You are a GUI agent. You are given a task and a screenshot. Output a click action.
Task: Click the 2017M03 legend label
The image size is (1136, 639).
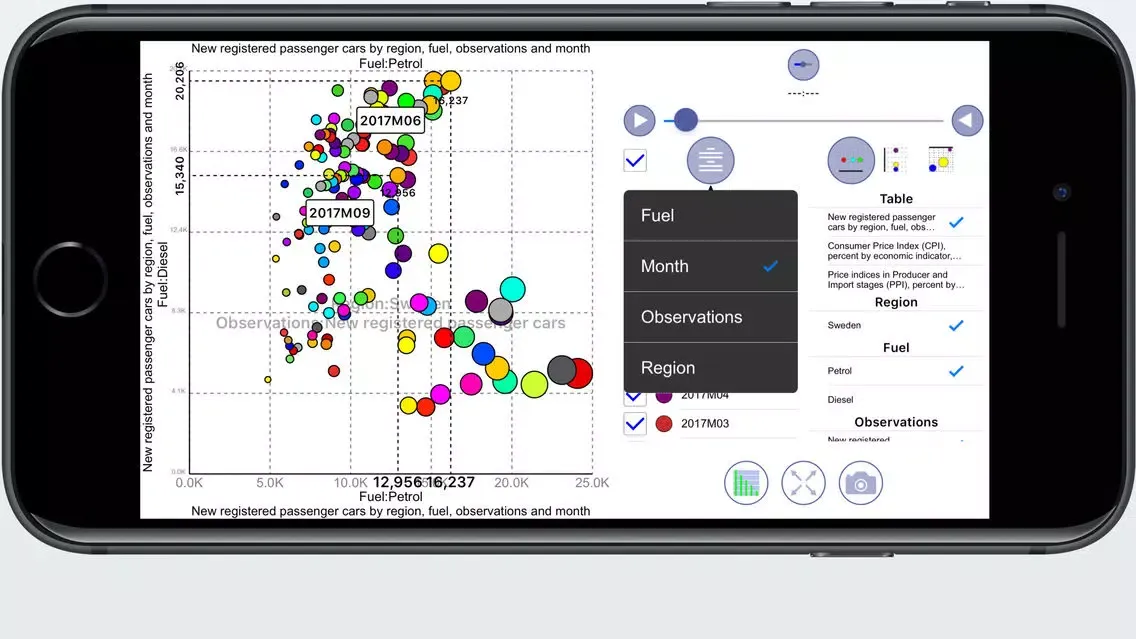705,424
